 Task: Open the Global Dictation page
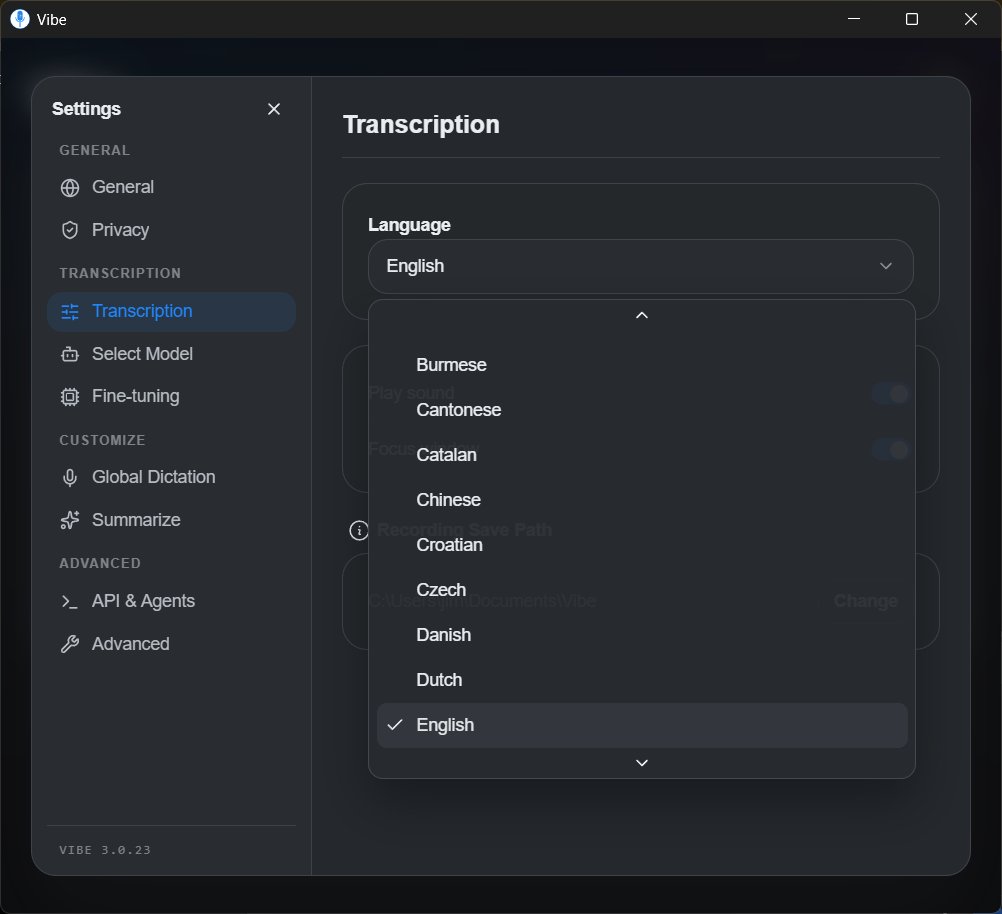click(x=171, y=477)
